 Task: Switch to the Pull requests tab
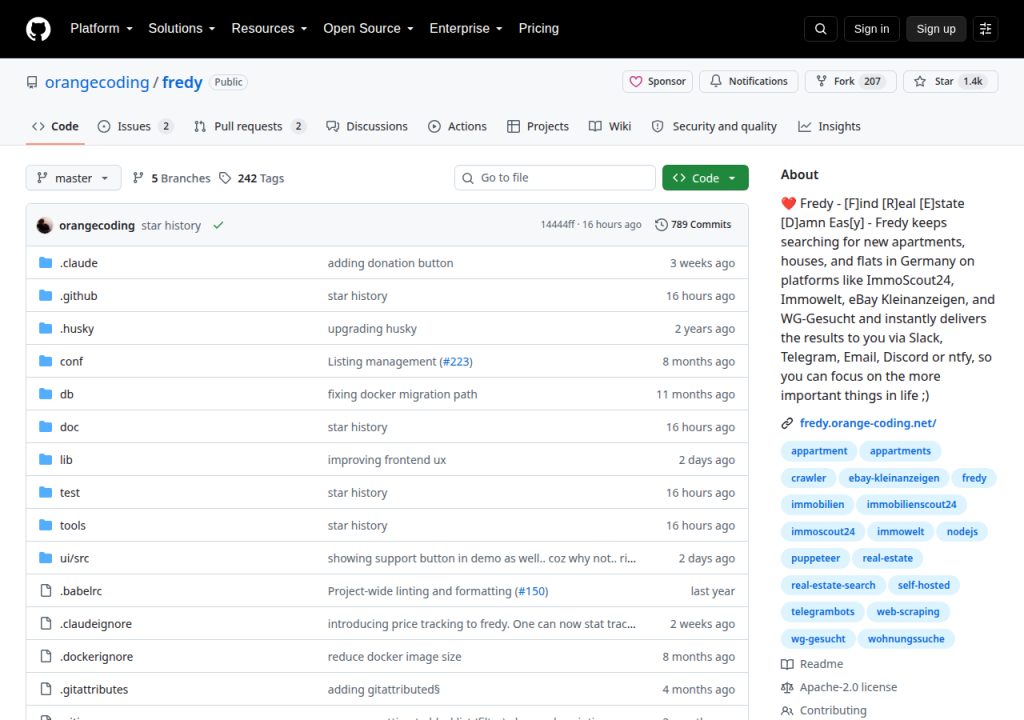[249, 126]
